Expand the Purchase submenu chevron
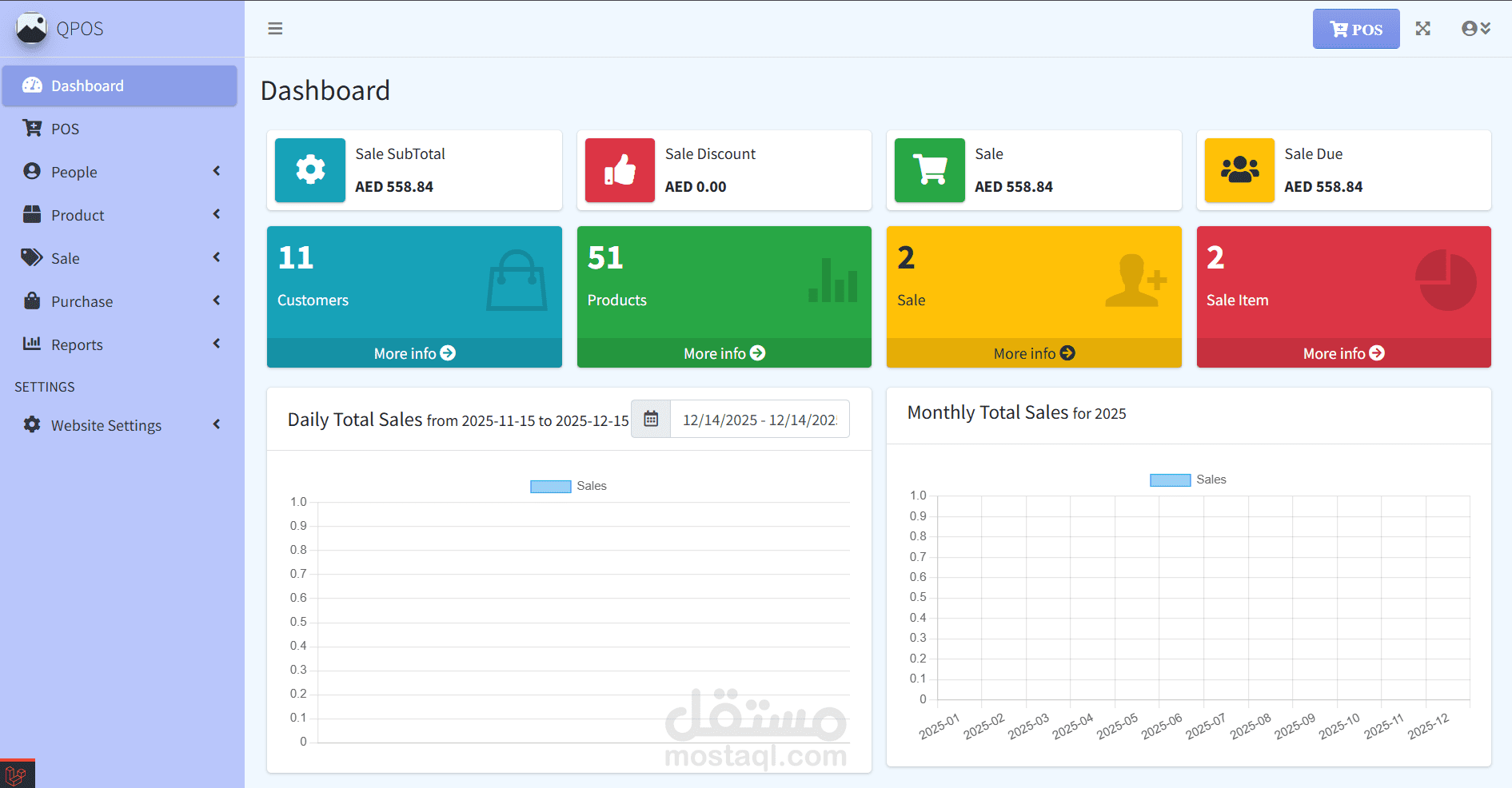This screenshot has height=788, width=1512. (217, 300)
